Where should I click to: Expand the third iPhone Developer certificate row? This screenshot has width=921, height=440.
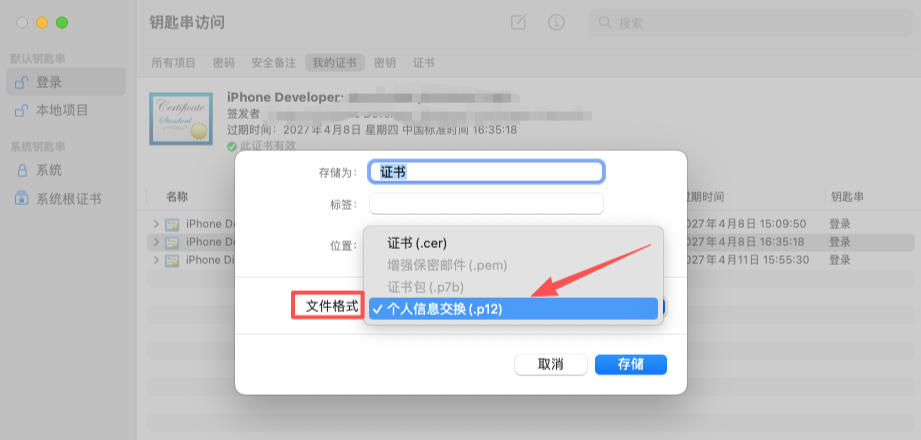(156, 260)
